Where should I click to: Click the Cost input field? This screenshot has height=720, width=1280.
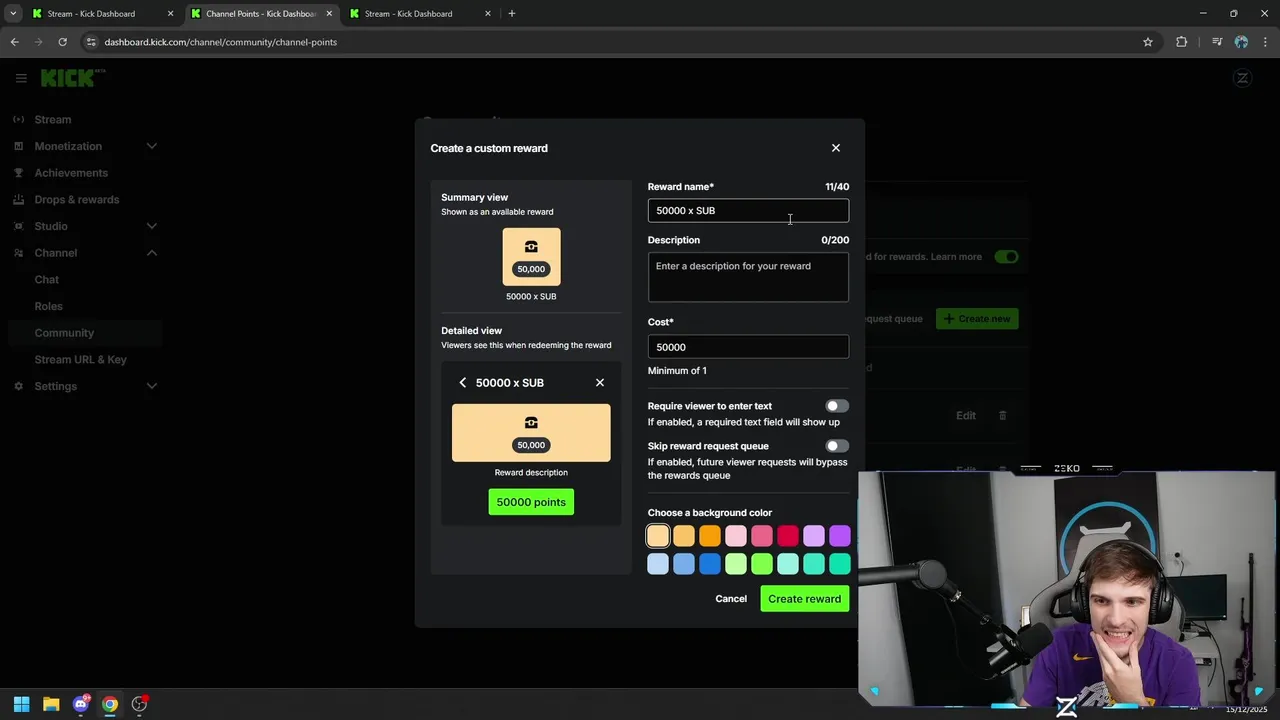tap(748, 347)
